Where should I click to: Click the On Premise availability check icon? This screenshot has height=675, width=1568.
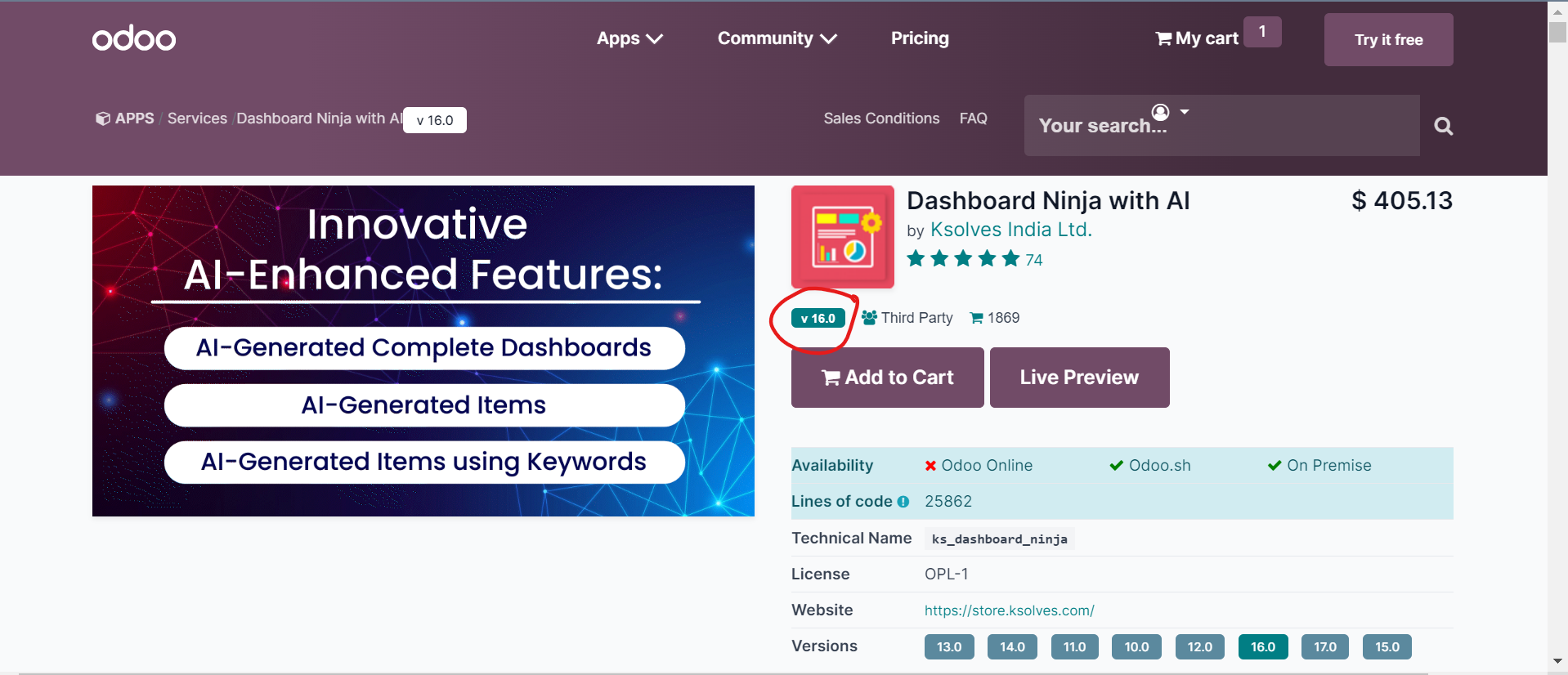[1275, 466]
